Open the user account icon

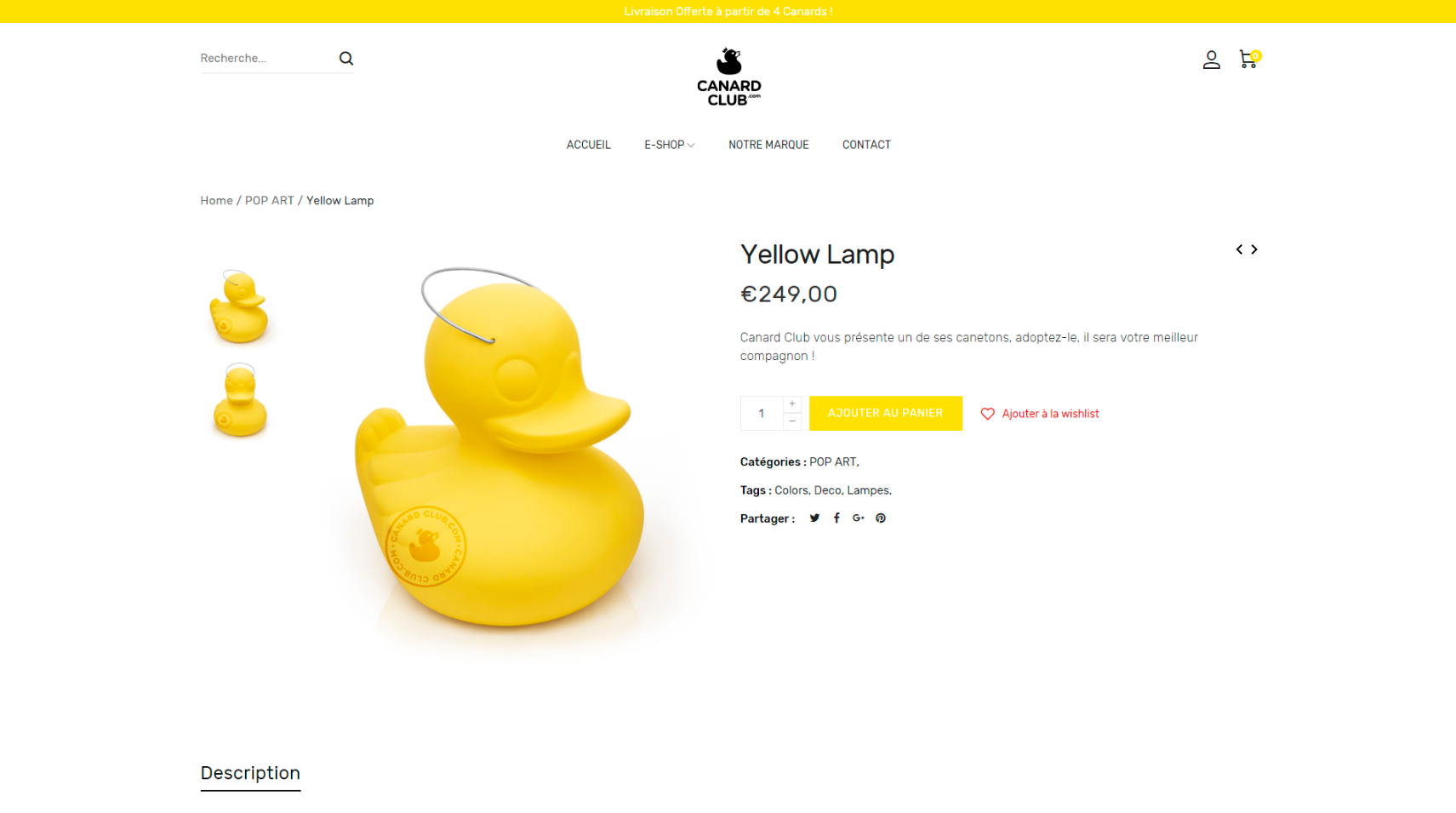1211,60
